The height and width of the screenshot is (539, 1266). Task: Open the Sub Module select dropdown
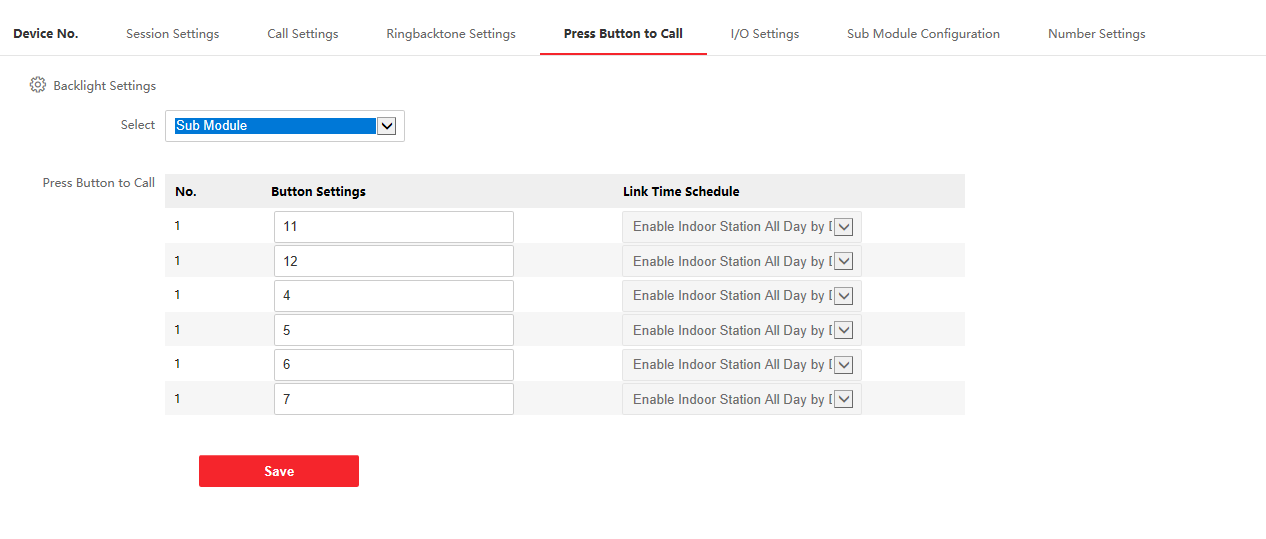[285, 126]
